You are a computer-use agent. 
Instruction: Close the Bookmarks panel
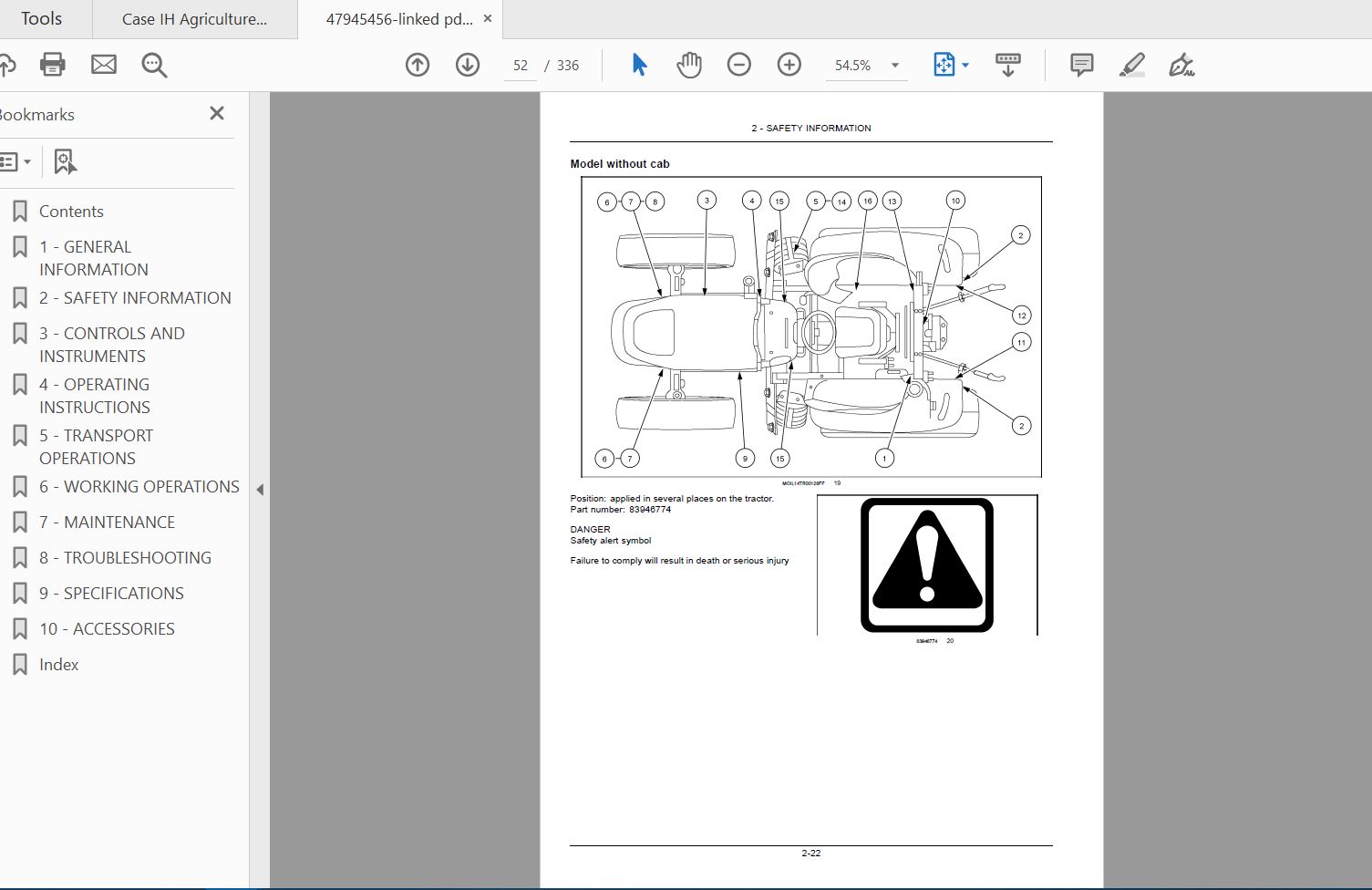(x=217, y=113)
